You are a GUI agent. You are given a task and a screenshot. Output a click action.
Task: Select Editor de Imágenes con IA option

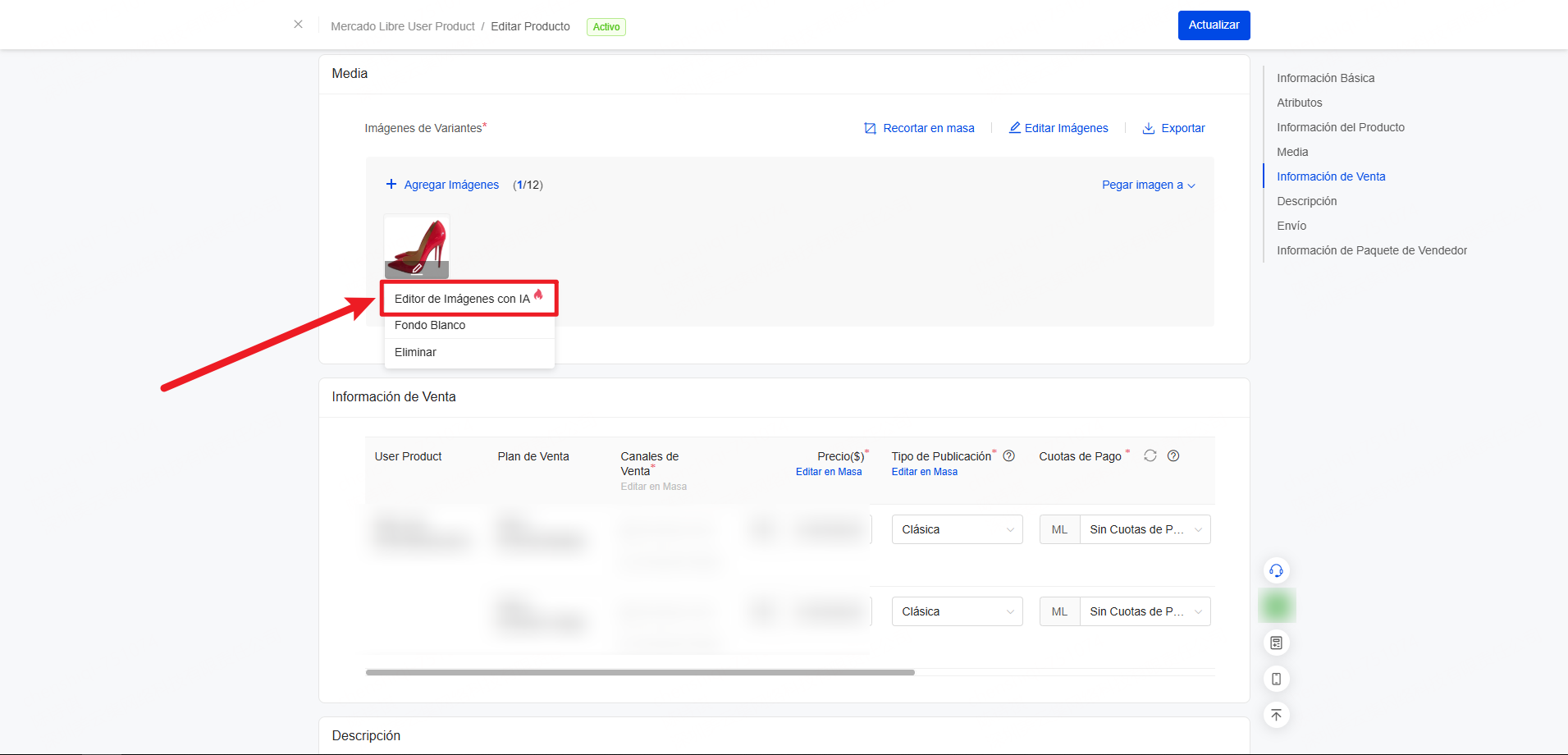(x=462, y=299)
